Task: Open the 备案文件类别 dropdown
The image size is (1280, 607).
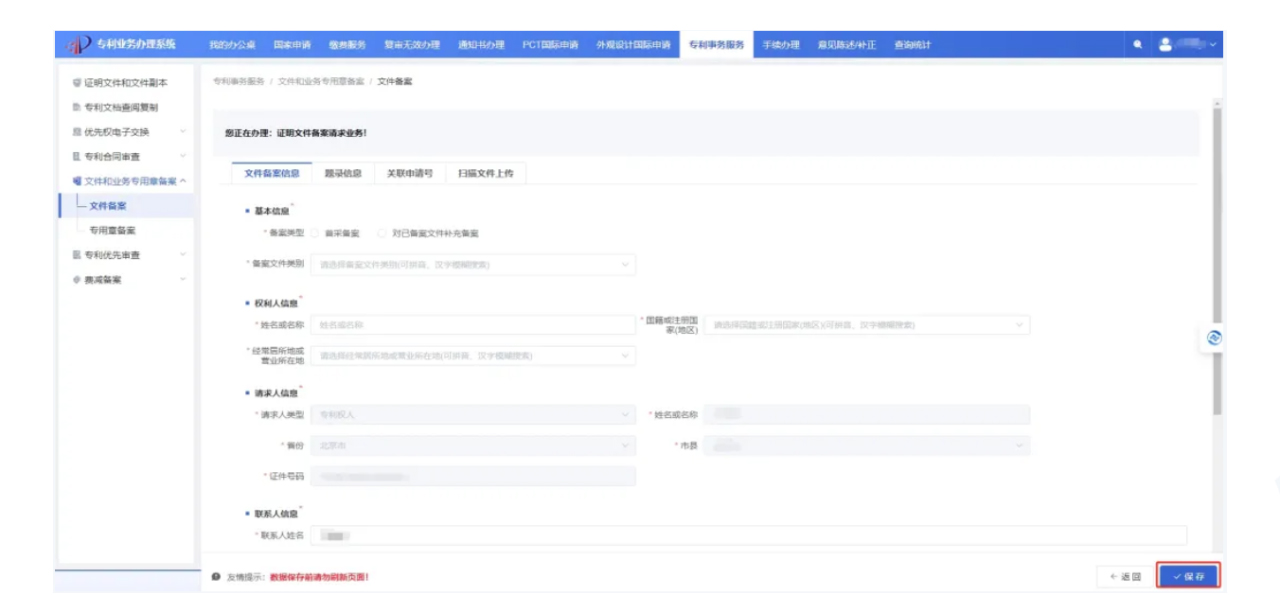Action: pyautogui.click(x=472, y=265)
